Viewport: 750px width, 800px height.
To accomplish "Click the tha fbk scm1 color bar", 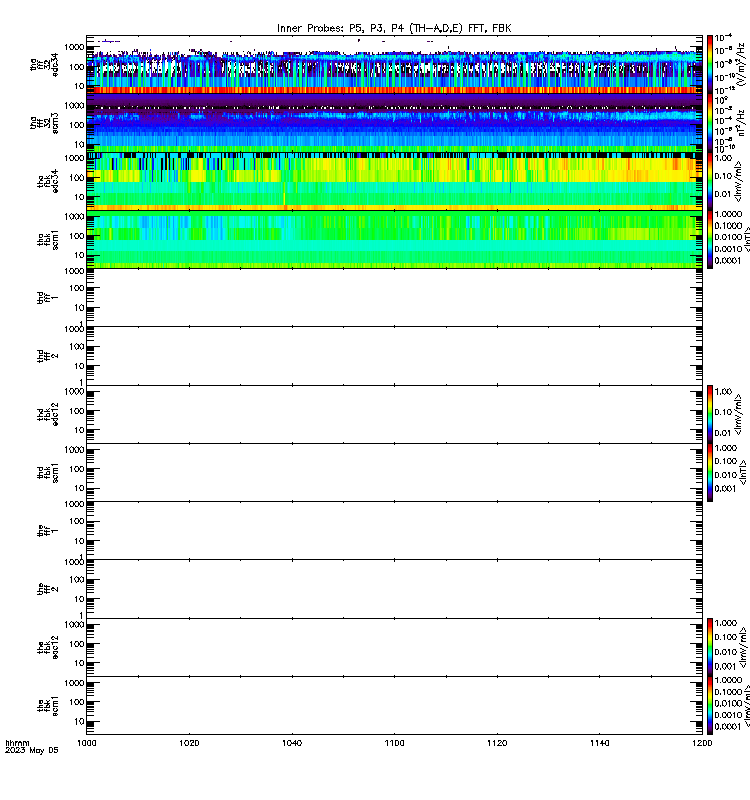I will click(710, 239).
